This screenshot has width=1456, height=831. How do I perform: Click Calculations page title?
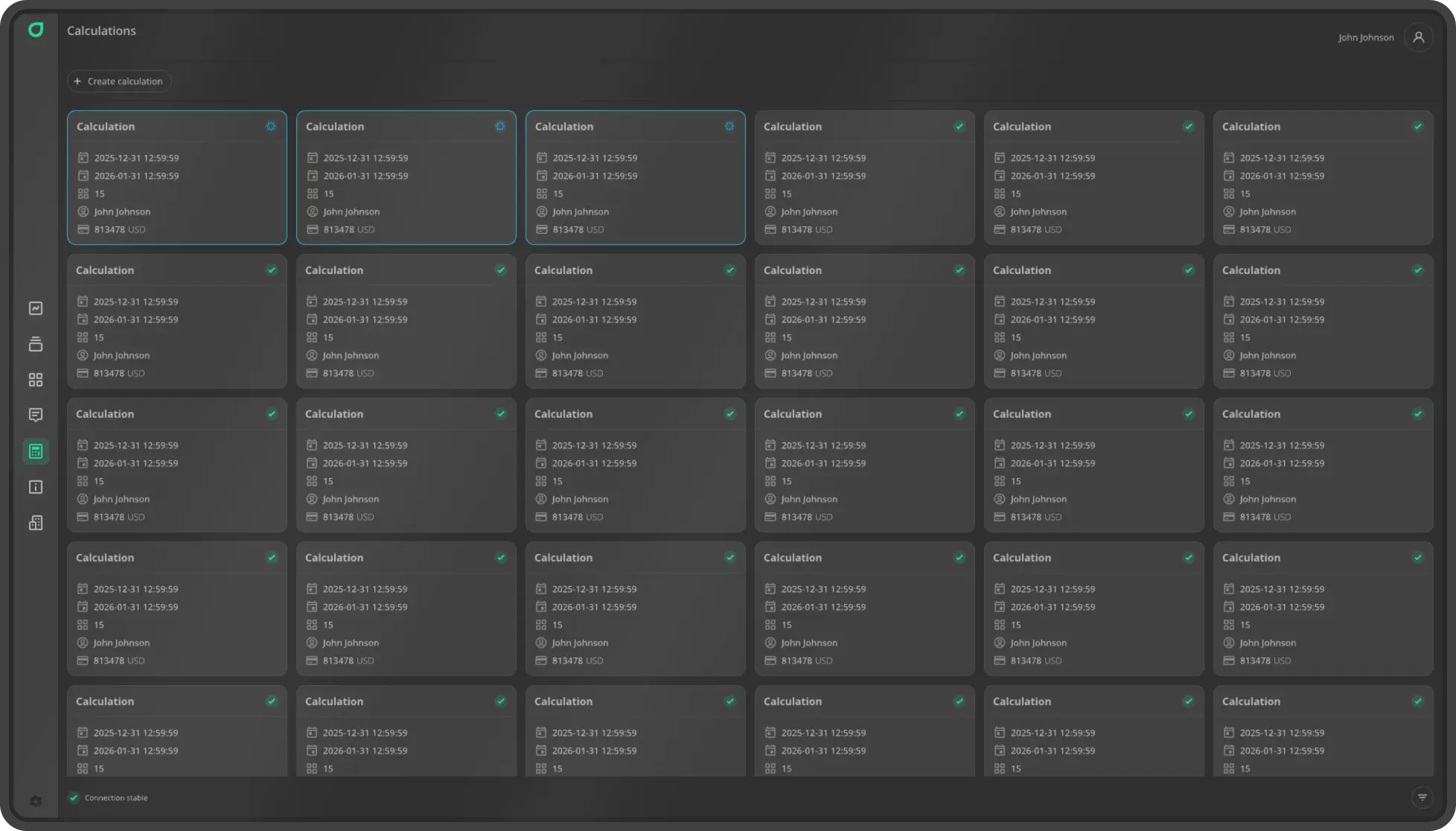point(101,31)
